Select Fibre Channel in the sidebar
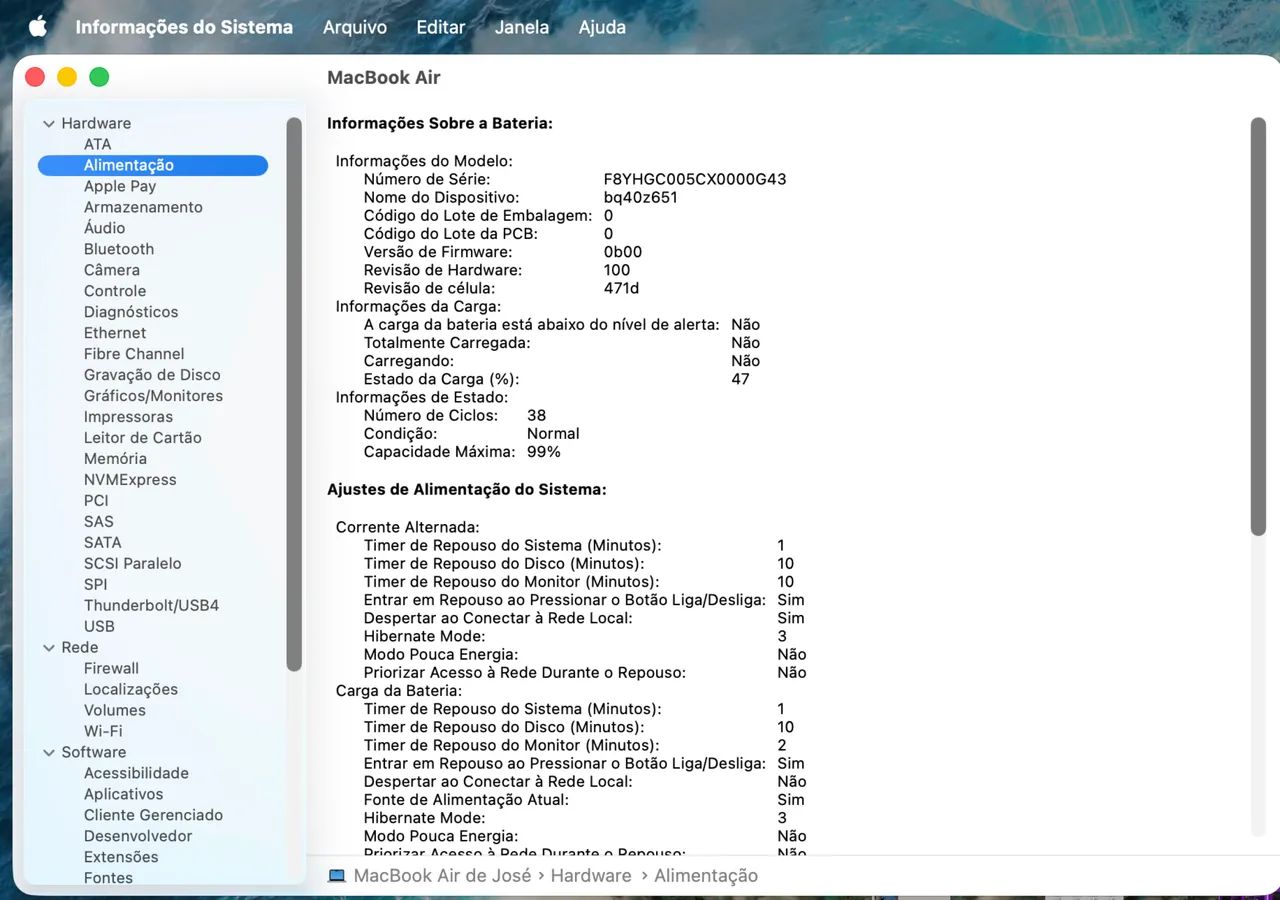 (x=134, y=354)
